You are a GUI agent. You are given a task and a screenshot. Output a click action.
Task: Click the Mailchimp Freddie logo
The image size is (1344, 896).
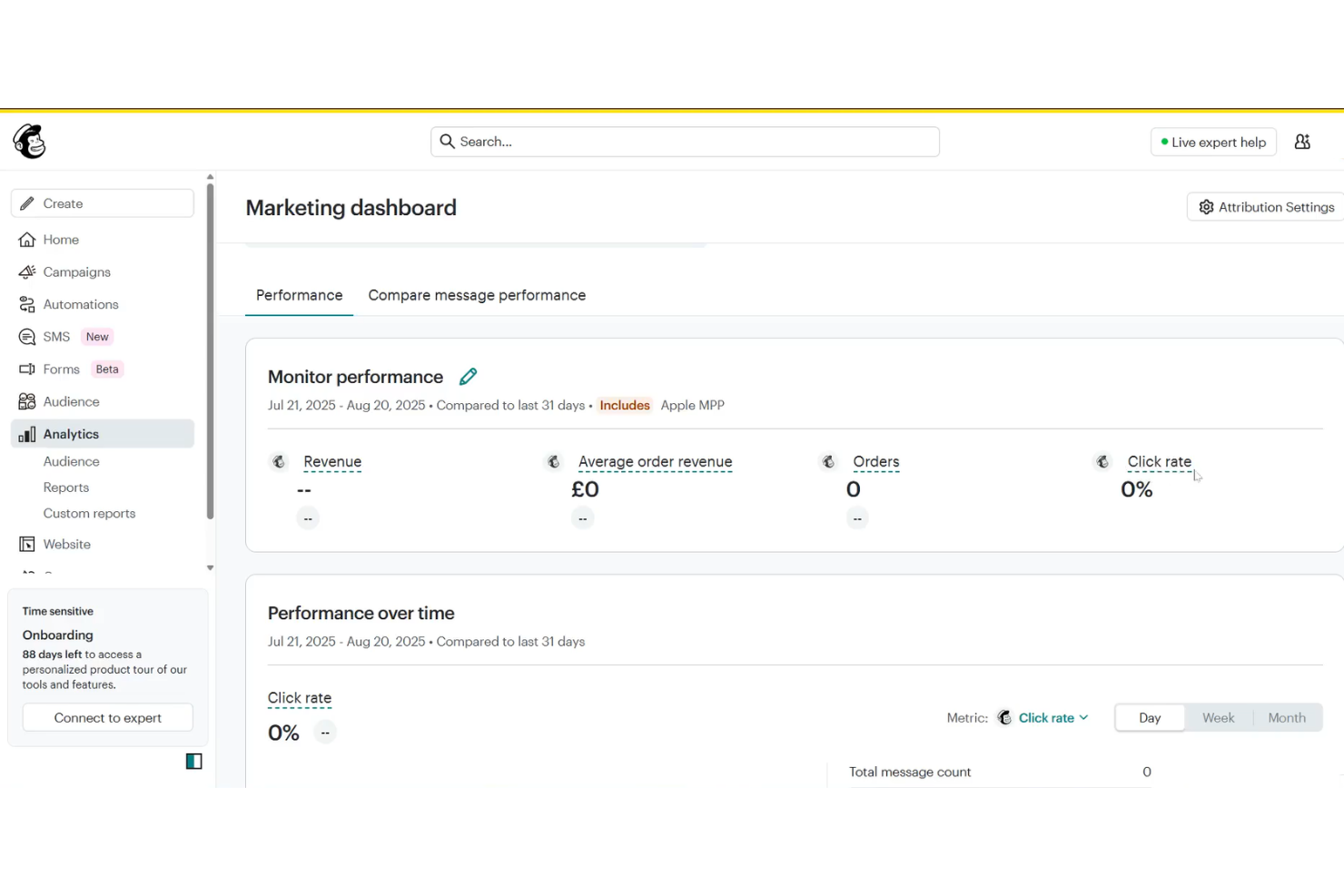pyautogui.click(x=30, y=142)
